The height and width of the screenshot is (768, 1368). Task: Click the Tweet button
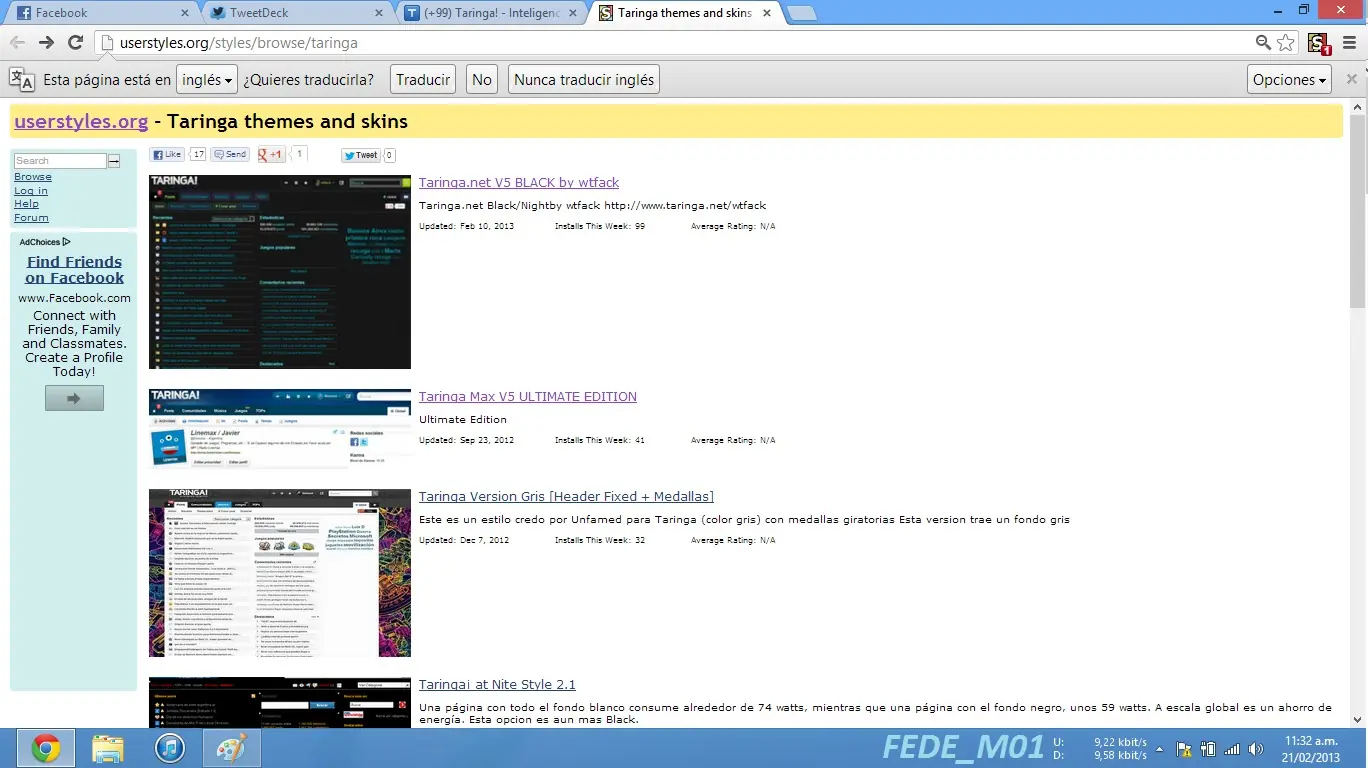(360, 155)
